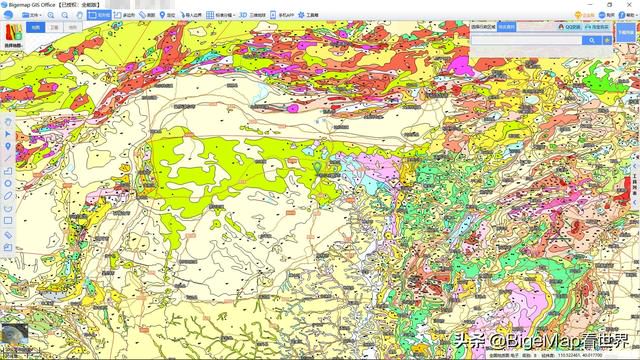Select the ellipse drawing tool in sidebar
The width and height of the screenshot is (640, 360).
8,196
